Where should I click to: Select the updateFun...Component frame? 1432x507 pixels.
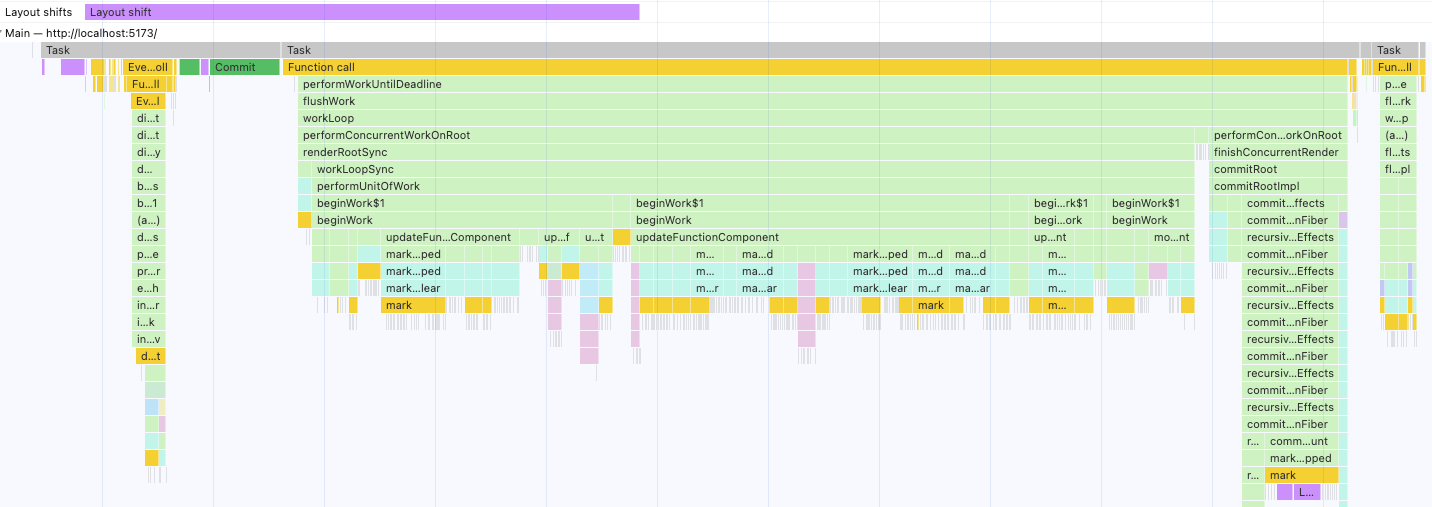450,237
